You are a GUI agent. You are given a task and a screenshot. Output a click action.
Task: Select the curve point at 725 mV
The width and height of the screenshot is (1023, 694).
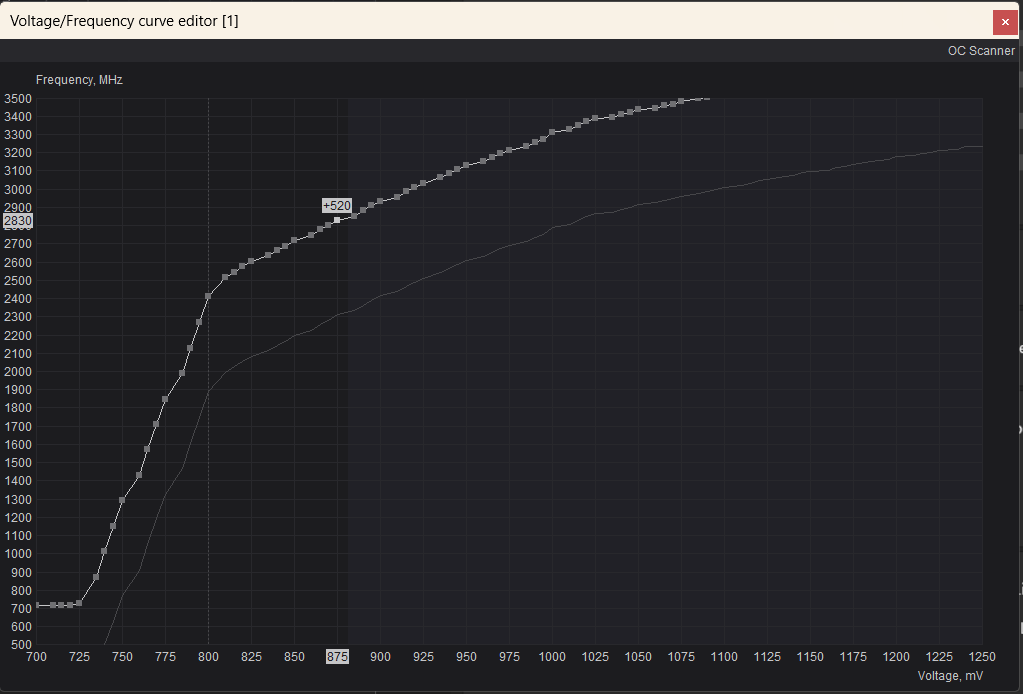(x=79, y=603)
